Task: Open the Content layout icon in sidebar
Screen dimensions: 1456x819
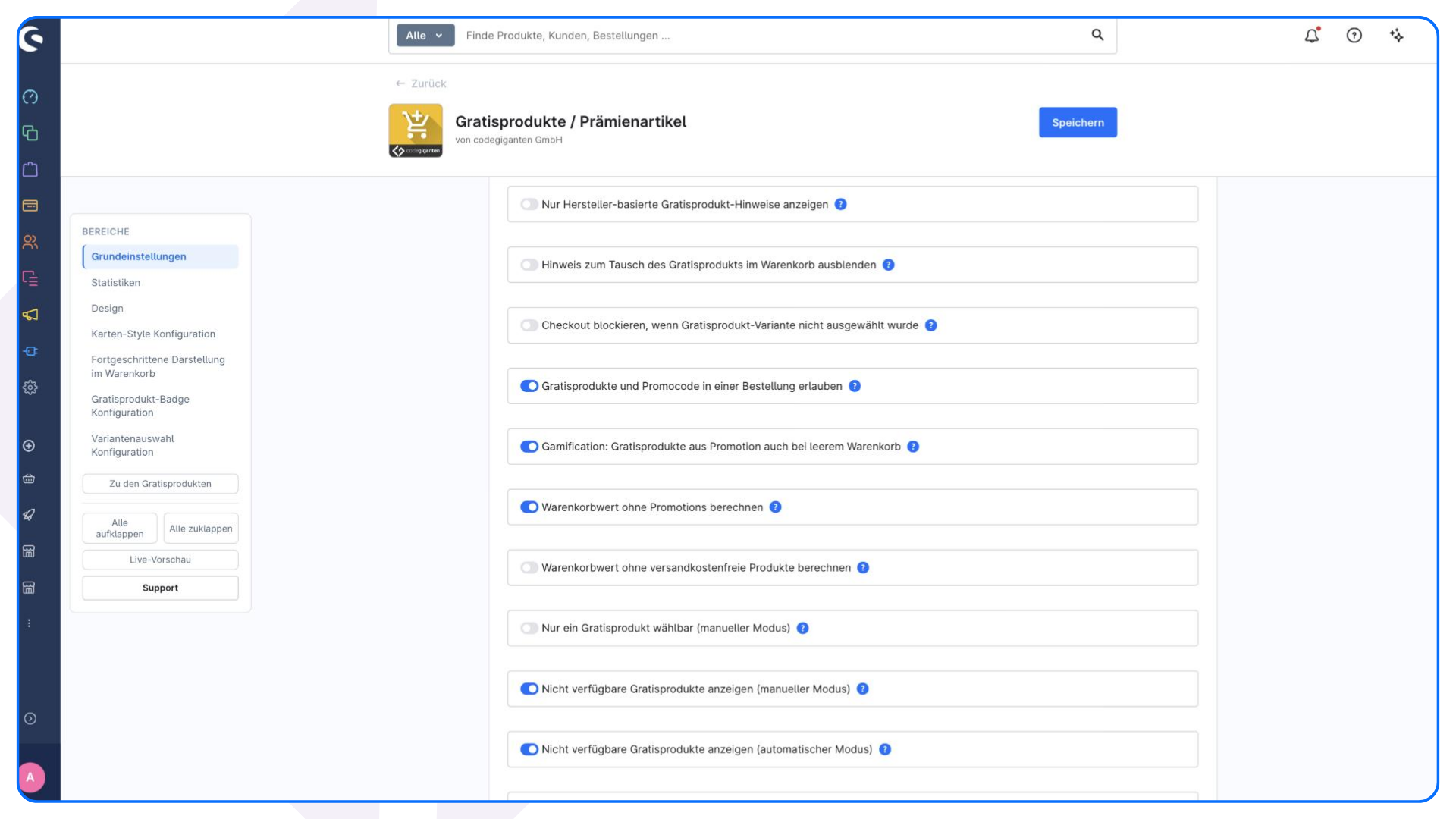Action: click(x=30, y=278)
